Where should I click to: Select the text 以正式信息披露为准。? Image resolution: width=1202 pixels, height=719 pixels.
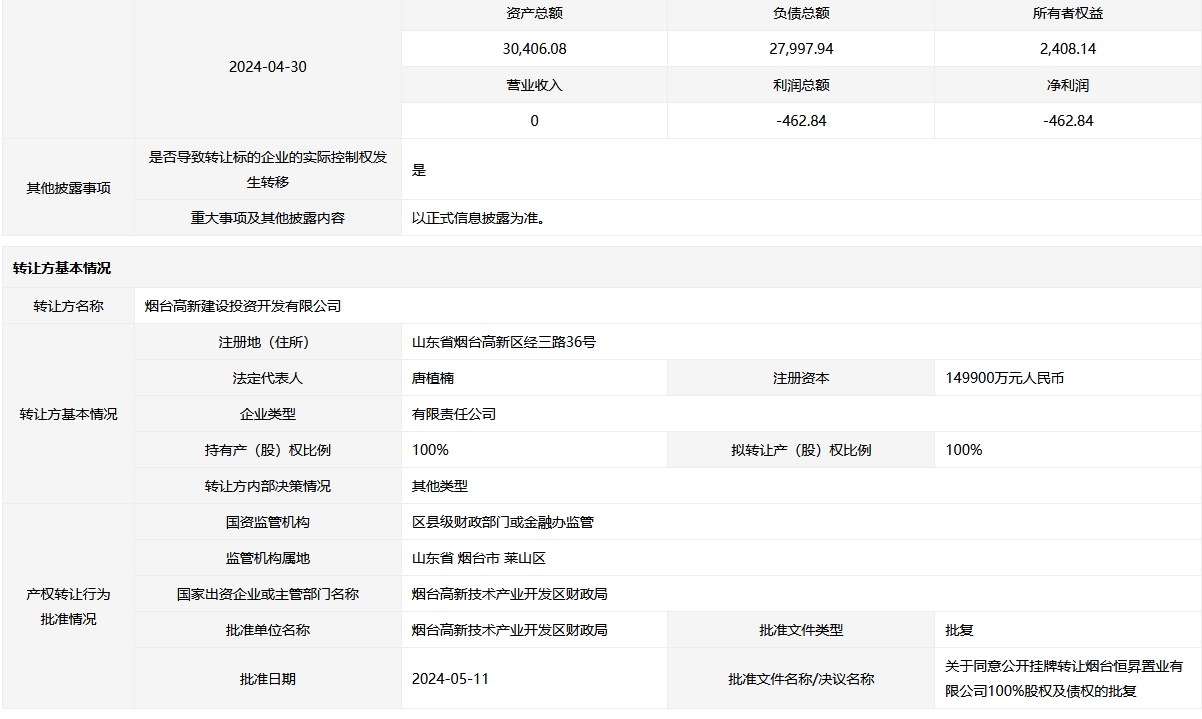[479, 217]
